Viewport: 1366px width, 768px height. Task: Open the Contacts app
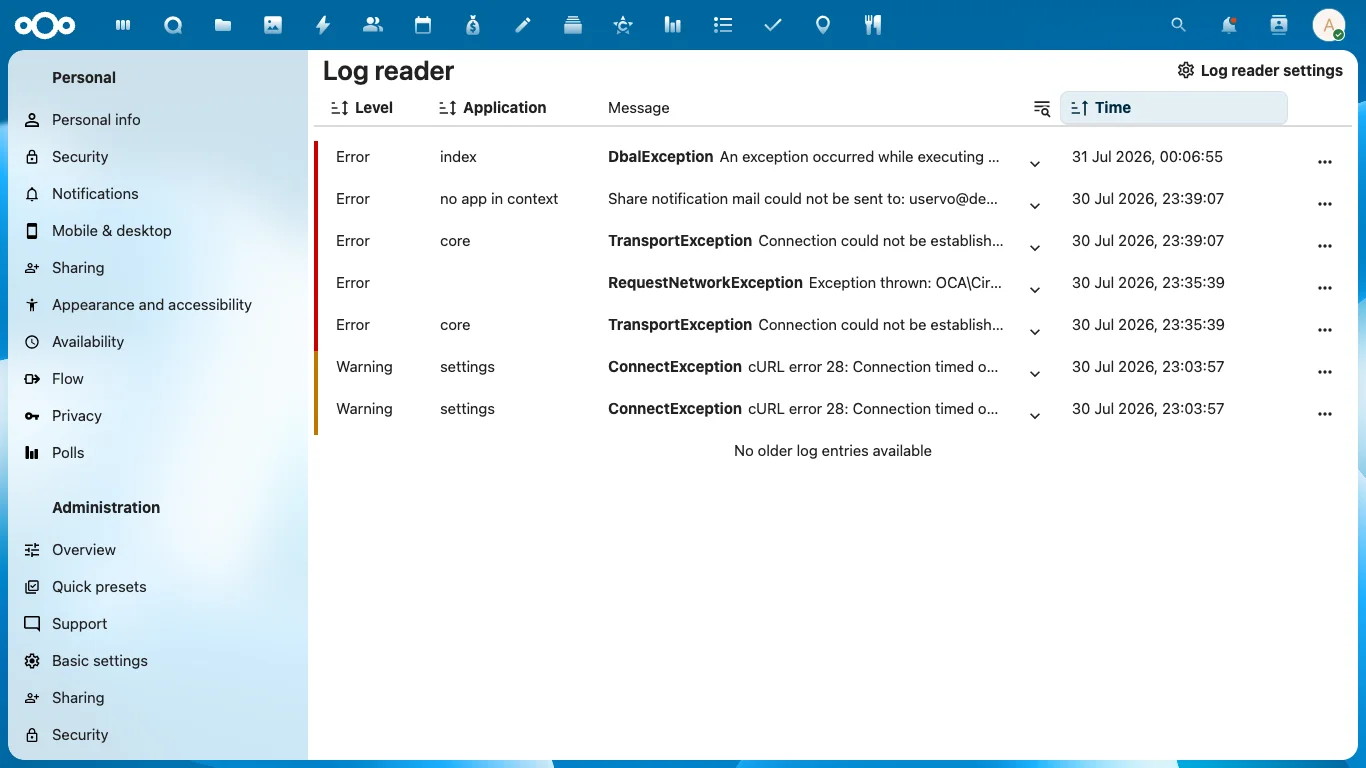373,26
